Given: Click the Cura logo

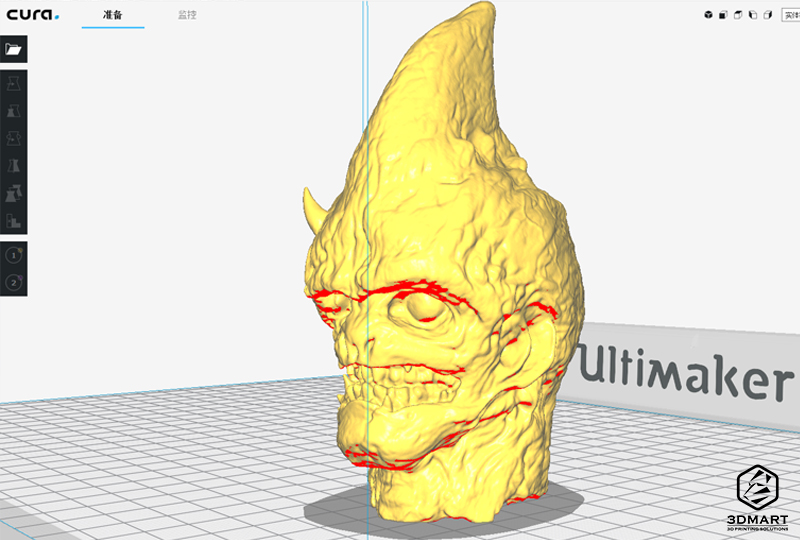Looking at the screenshot, I should click(x=33, y=15).
